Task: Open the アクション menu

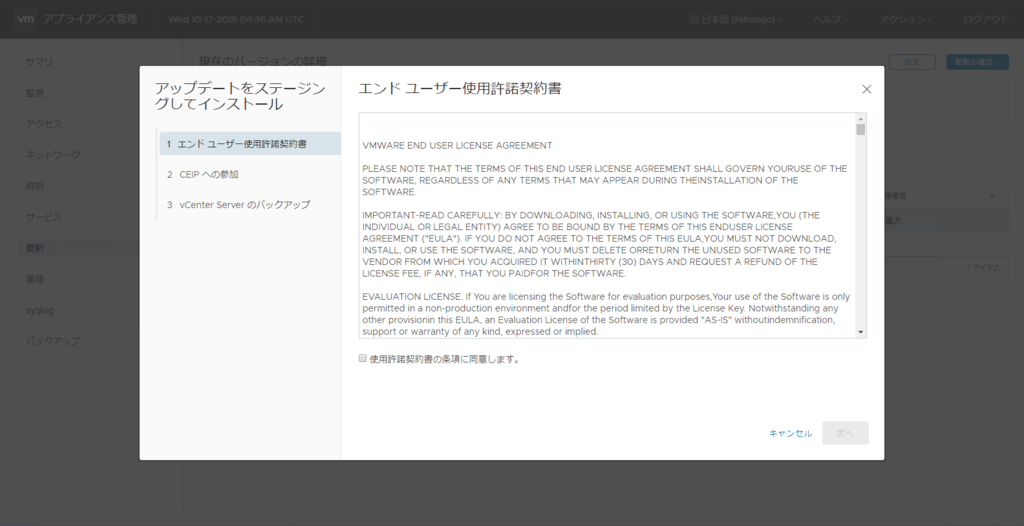Action: (905, 20)
